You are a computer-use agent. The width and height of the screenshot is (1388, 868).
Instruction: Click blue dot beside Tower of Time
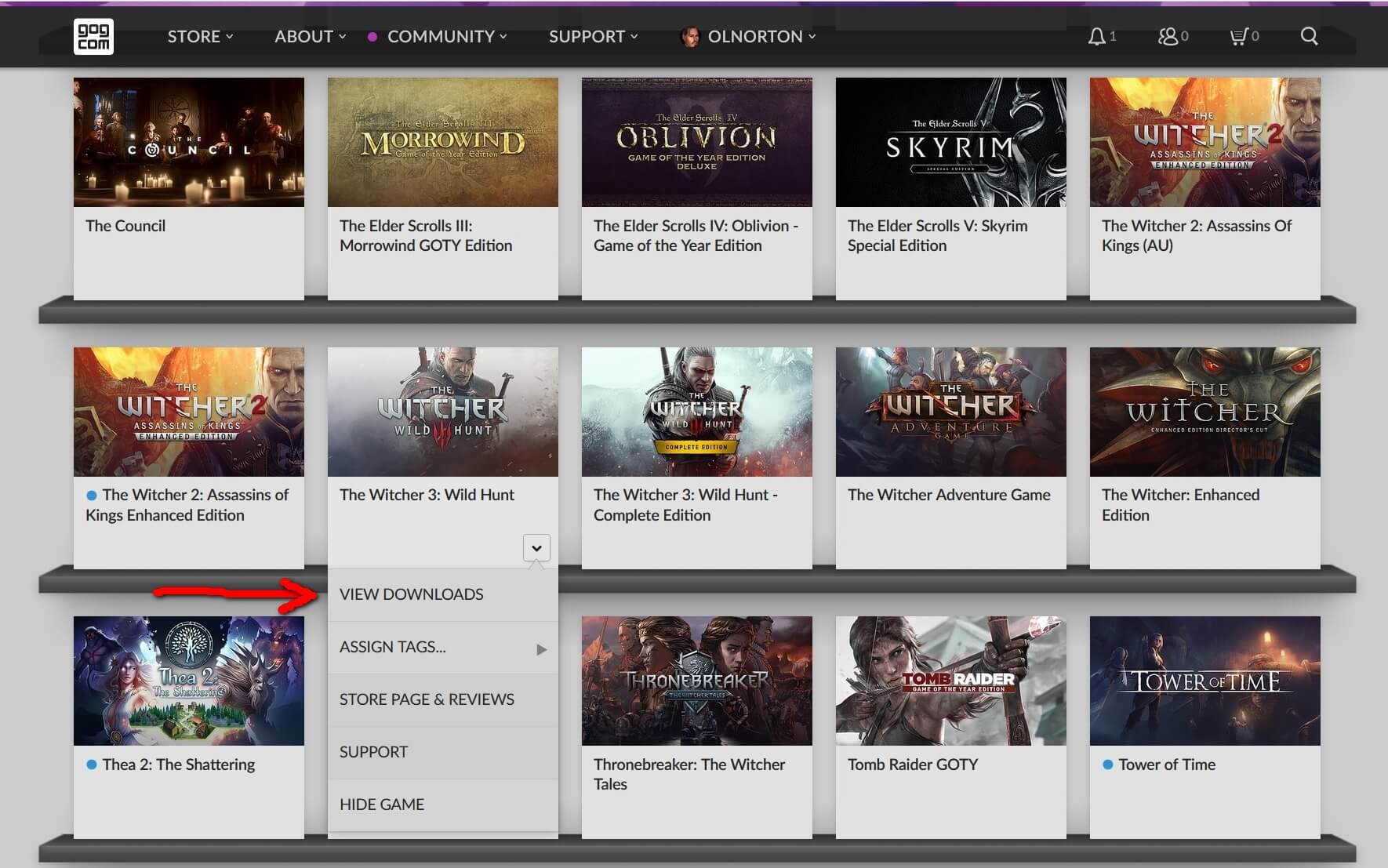pos(1108,764)
